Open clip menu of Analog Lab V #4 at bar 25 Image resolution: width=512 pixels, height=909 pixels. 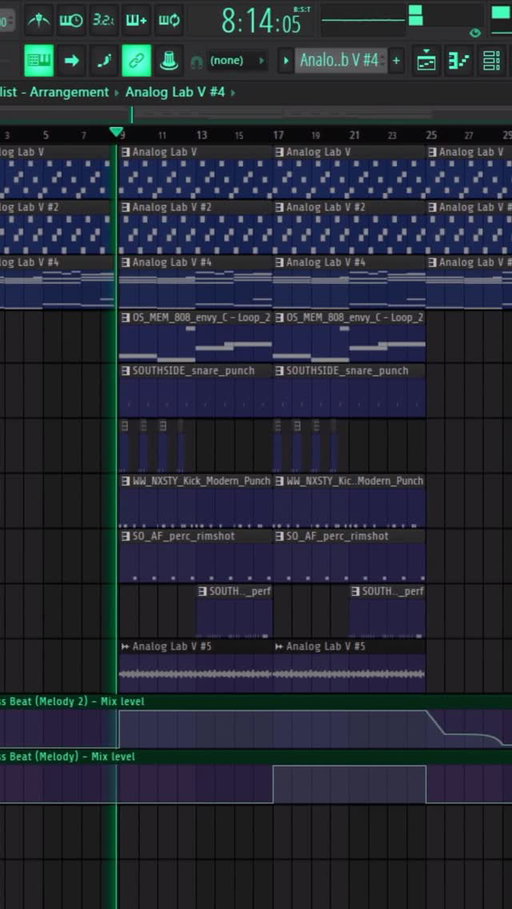pos(433,263)
